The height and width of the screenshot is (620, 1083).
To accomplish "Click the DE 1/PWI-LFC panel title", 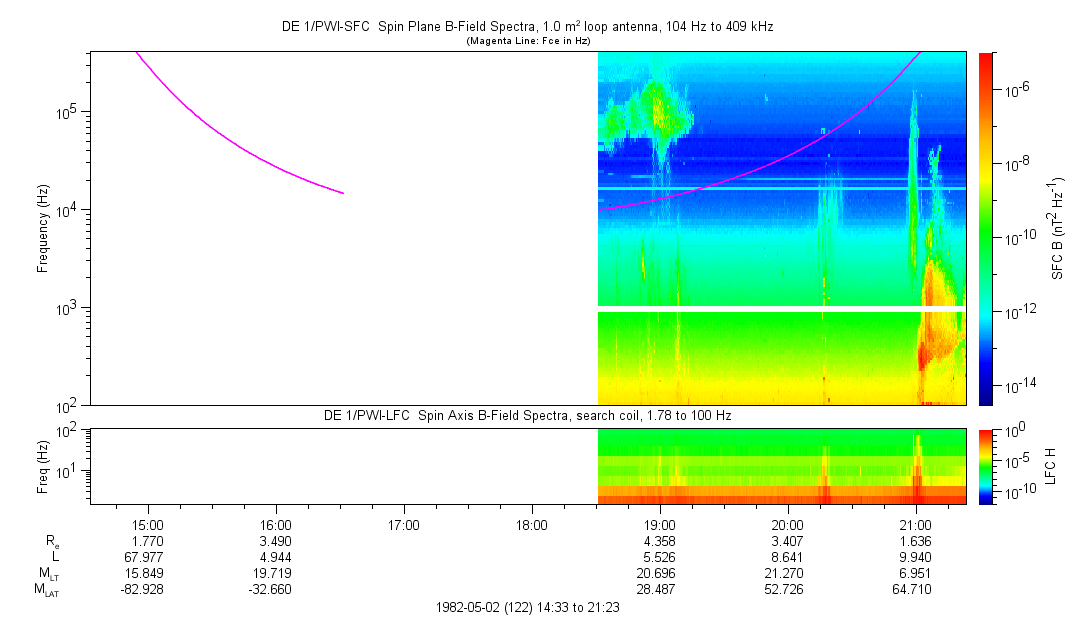I will point(527,415).
